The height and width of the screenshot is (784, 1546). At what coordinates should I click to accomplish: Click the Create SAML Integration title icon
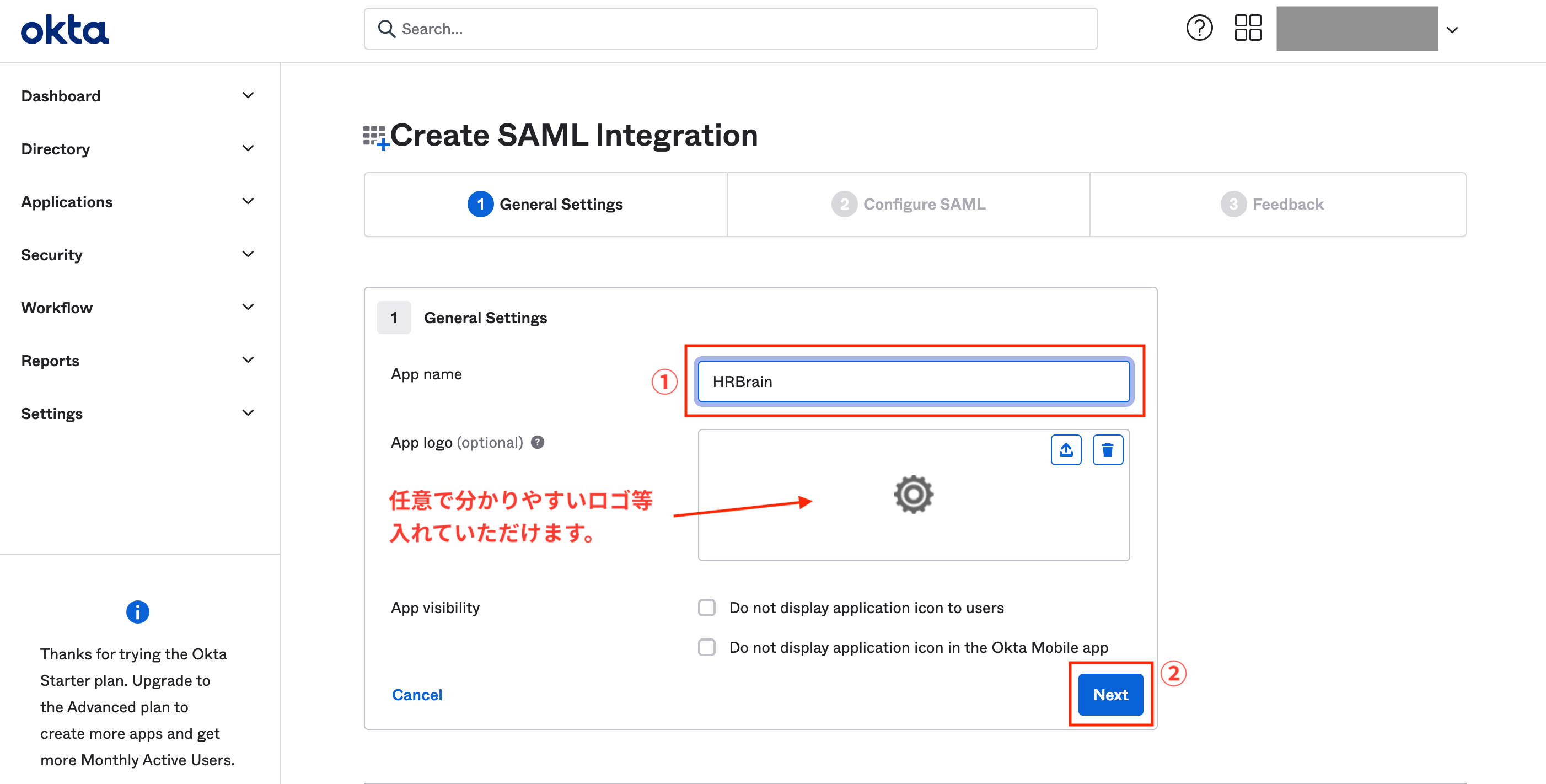point(376,138)
